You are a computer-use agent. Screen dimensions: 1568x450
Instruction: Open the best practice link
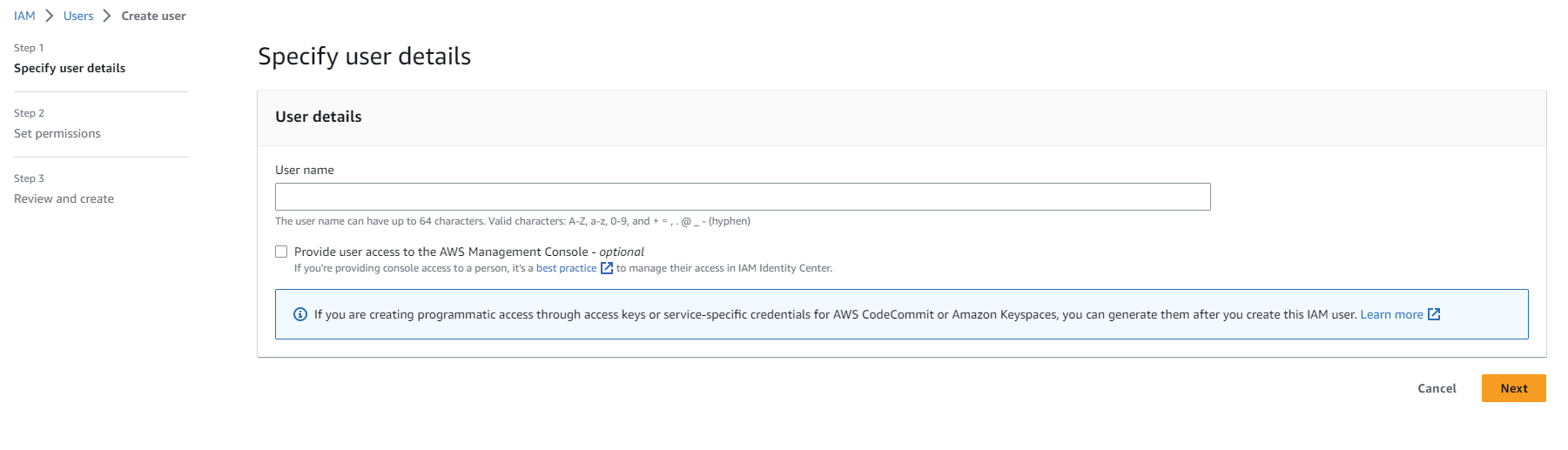click(566, 268)
